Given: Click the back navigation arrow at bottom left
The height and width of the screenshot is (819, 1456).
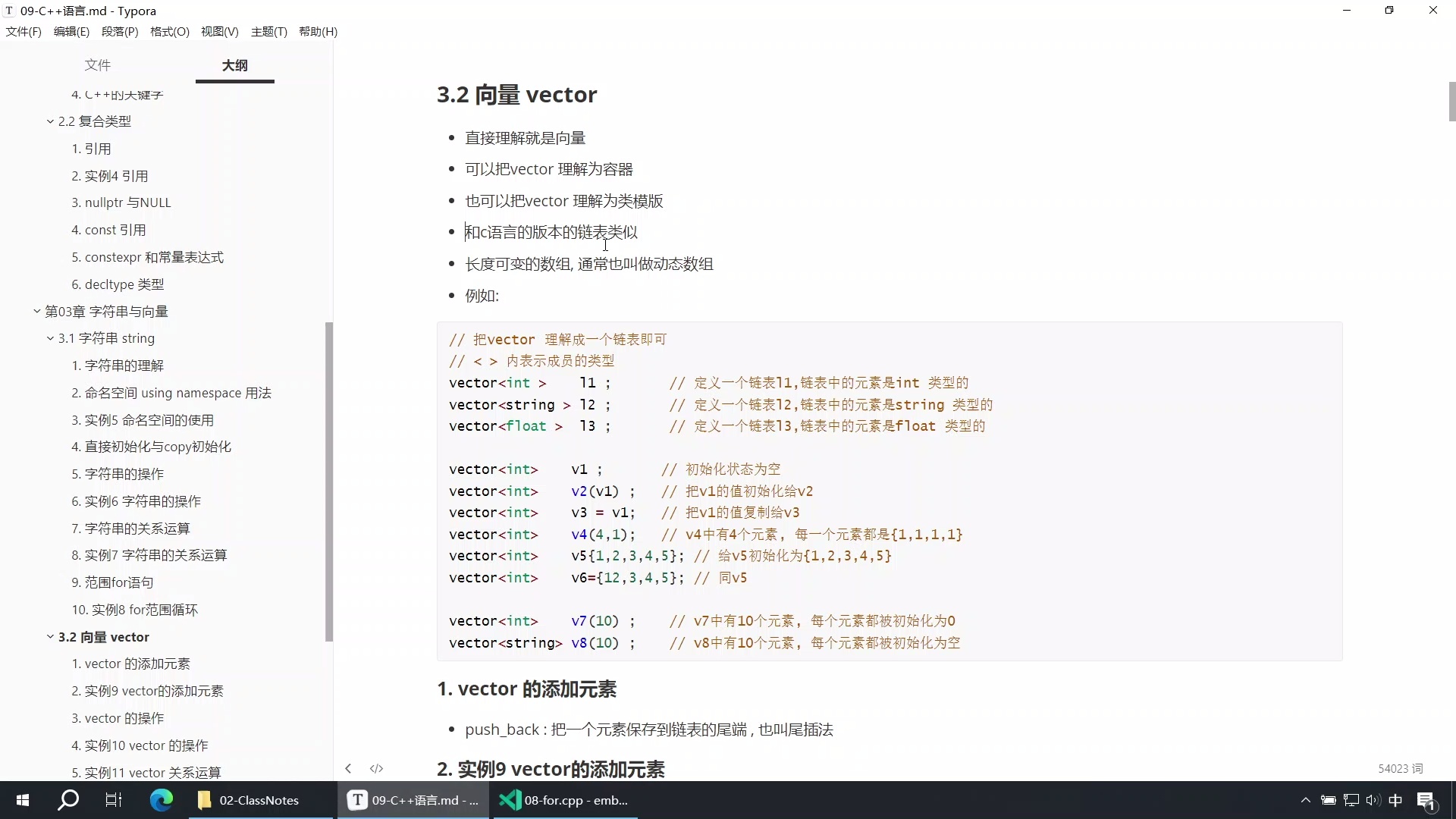Looking at the screenshot, I should [x=348, y=768].
